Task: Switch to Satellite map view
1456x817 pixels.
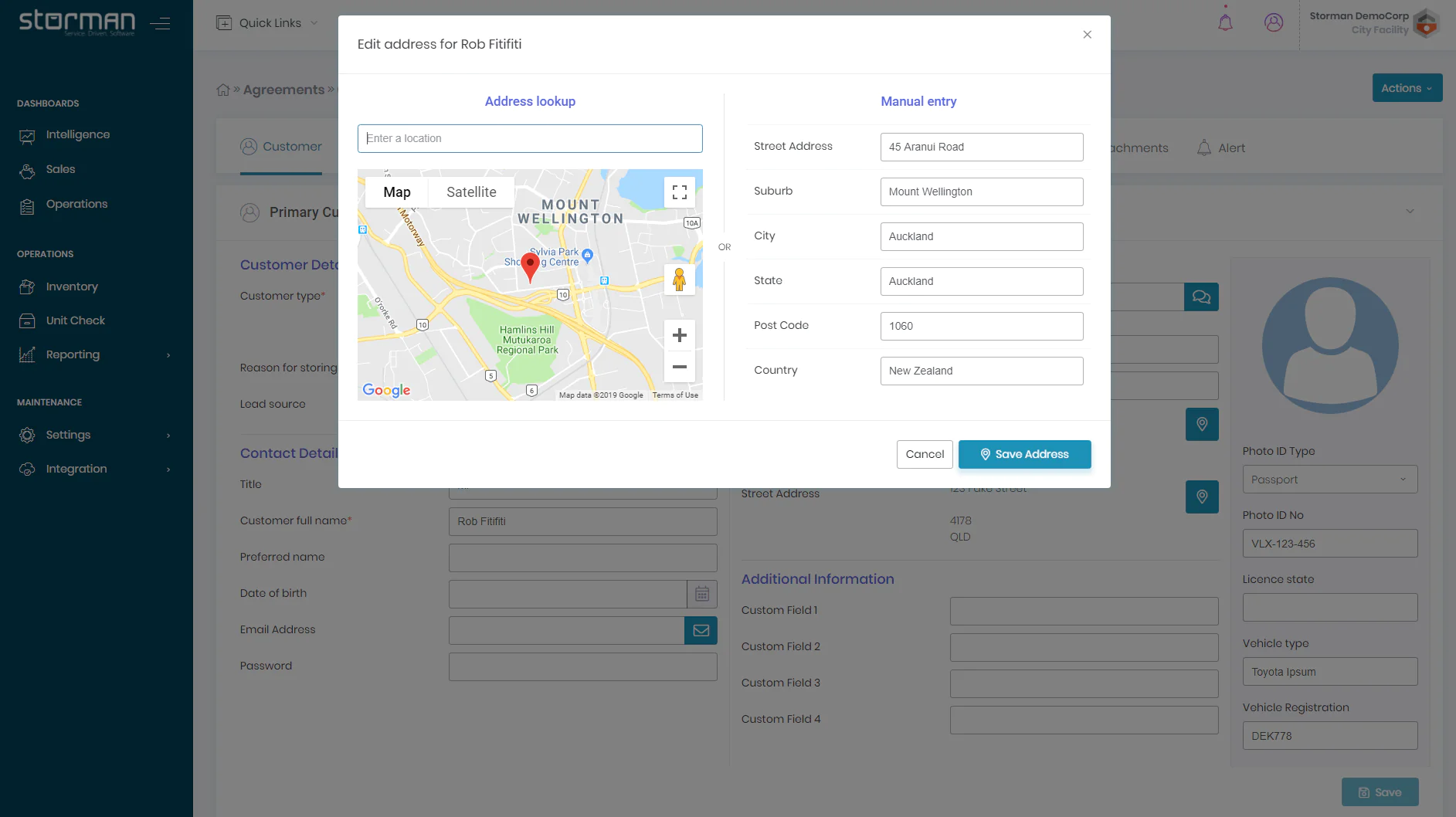Action: pos(470,192)
